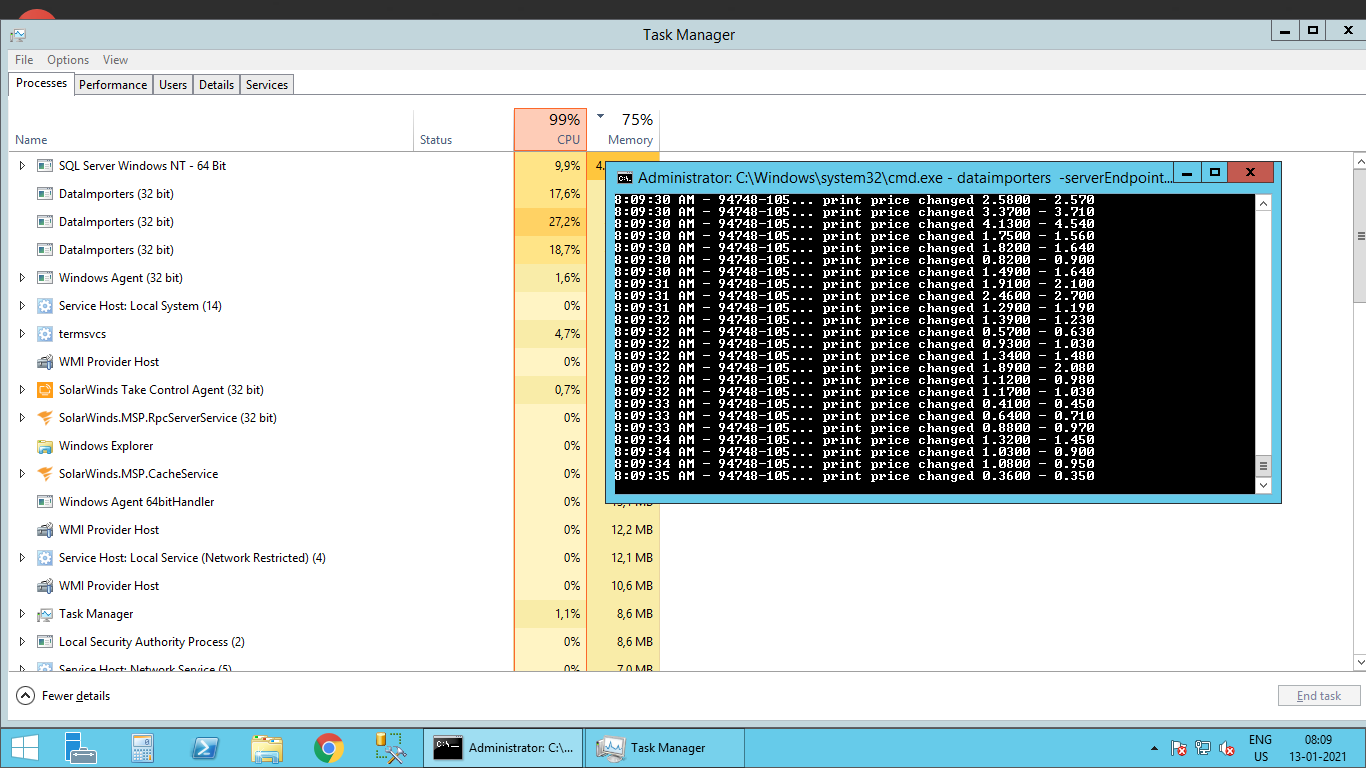Open the Windows Start button
The height and width of the screenshot is (768, 1366).
click(24, 748)
